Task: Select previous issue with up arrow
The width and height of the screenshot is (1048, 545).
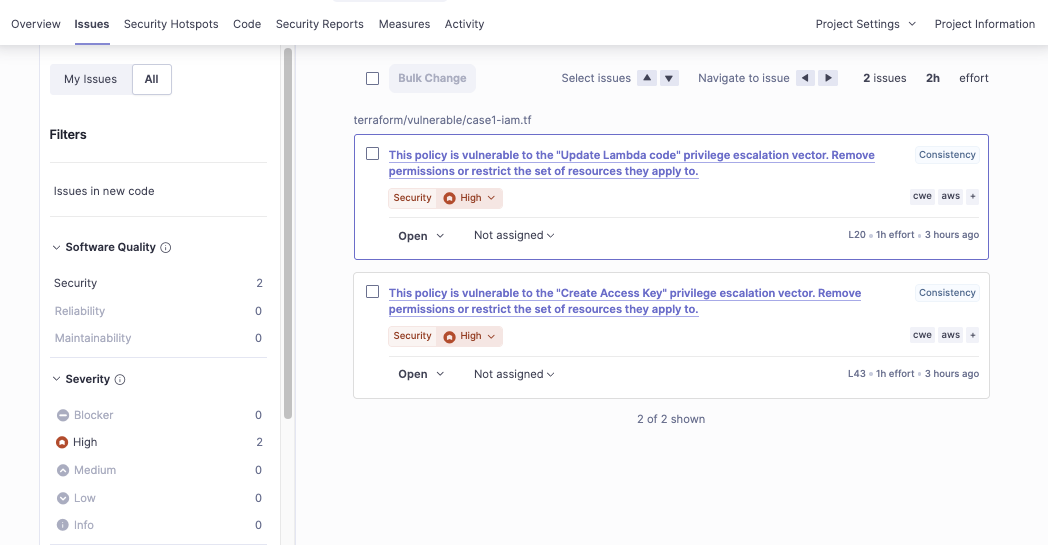Action: point(647,78)
